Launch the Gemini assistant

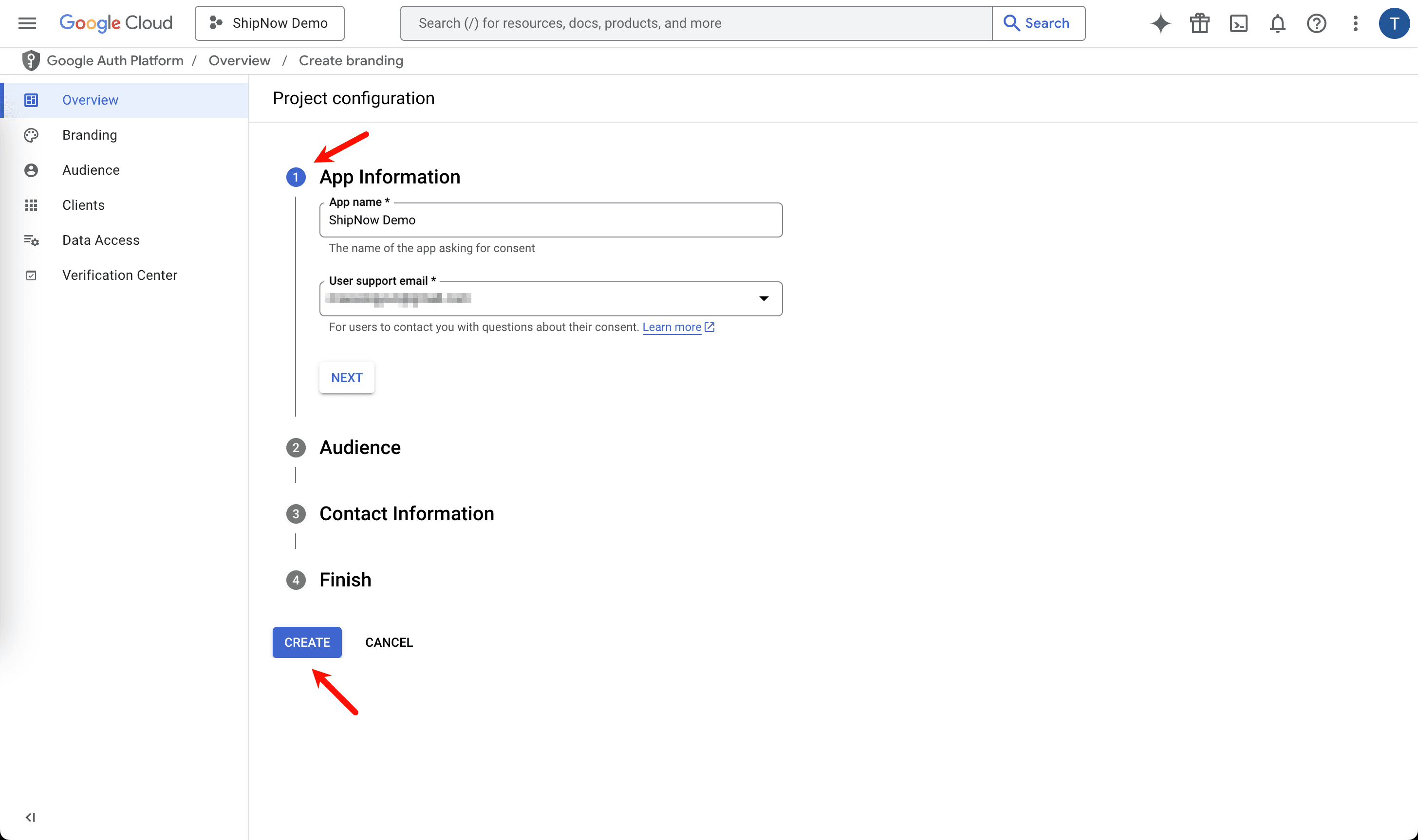[1160, 23]
